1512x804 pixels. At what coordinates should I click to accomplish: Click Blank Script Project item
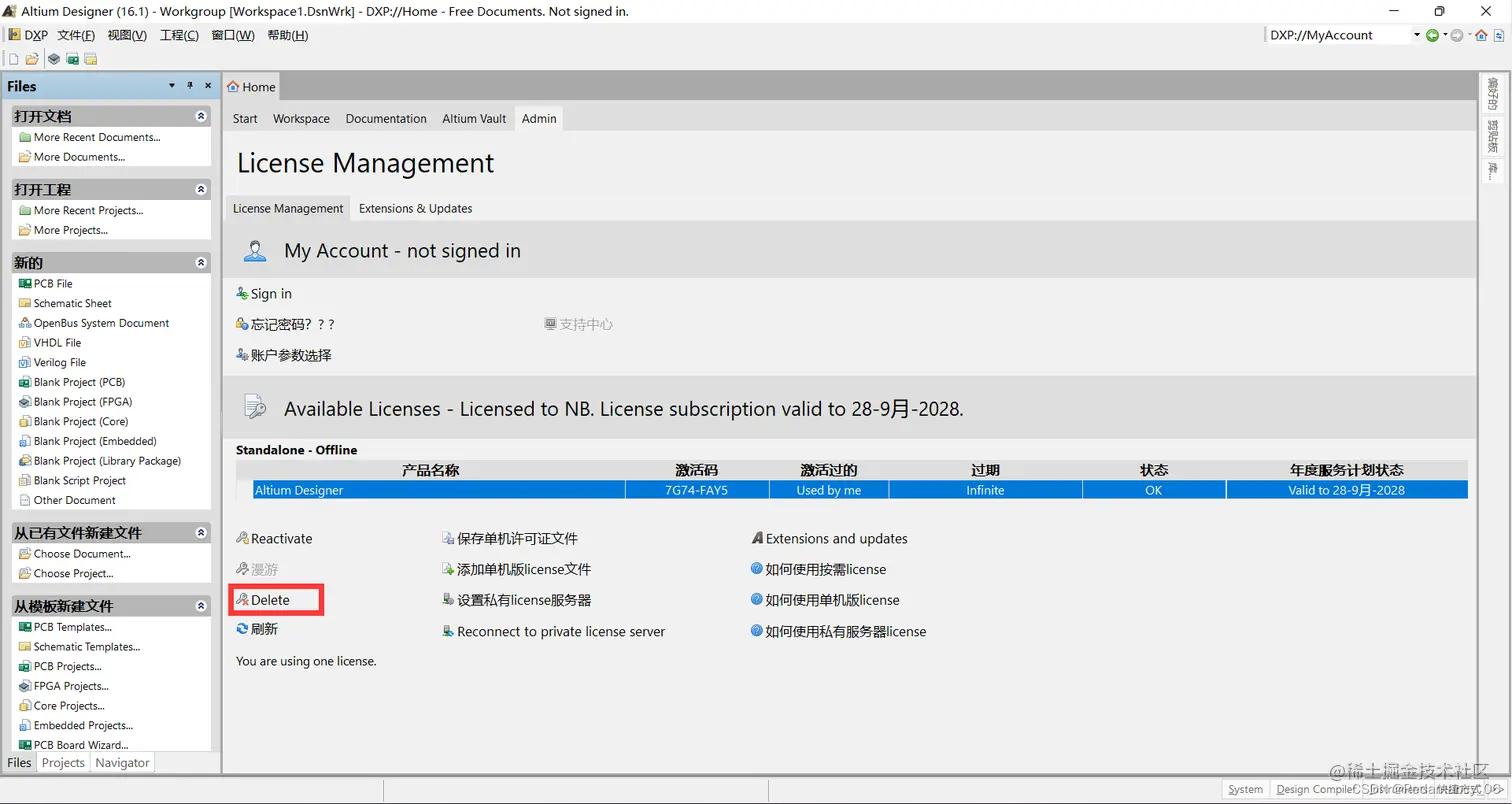click(x=72, y=480)
